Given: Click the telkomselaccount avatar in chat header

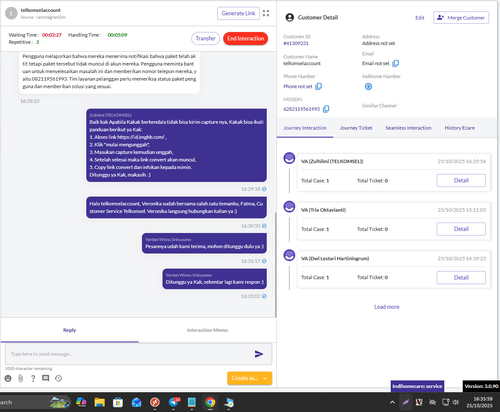Looking at the screenshot, I should click(11, 13).
